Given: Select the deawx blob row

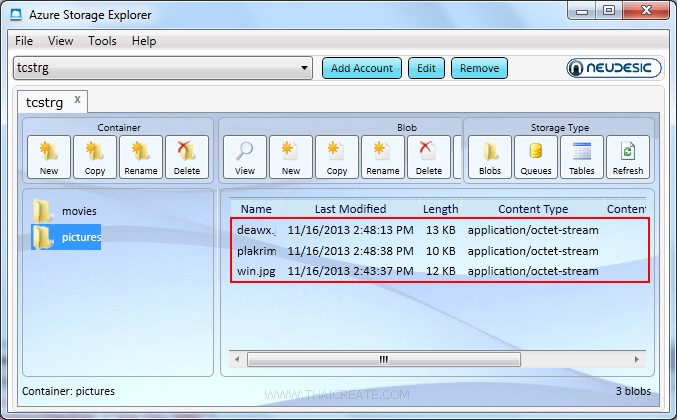Looking at the screenshot, I should click(x=440, y=230).
